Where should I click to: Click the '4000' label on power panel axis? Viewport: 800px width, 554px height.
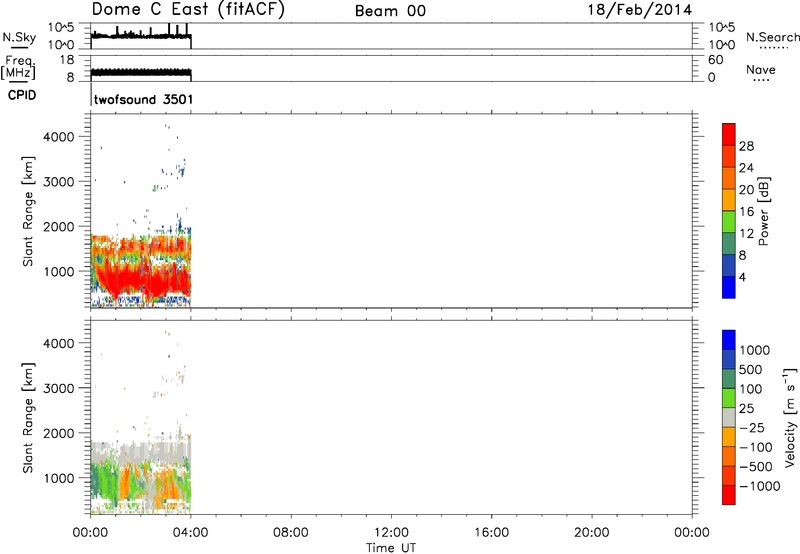pyautogui.click(x=59, y=137)
